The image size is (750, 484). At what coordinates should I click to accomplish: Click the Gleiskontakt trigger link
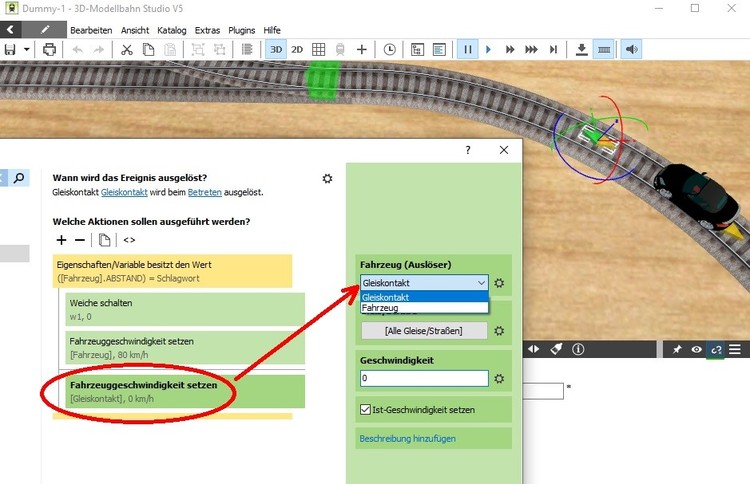(124, 192)
